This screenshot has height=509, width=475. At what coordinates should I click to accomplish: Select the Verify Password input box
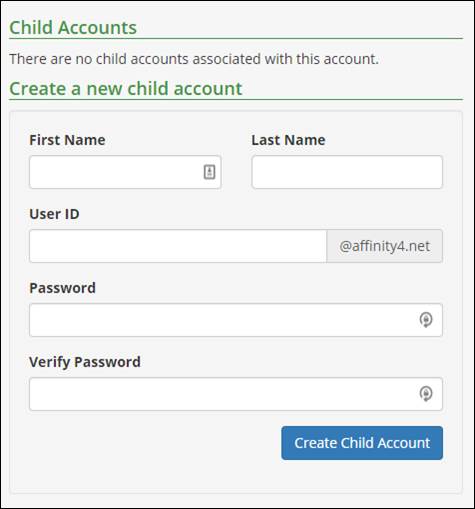pyautogui.click(x=236, y=394)
